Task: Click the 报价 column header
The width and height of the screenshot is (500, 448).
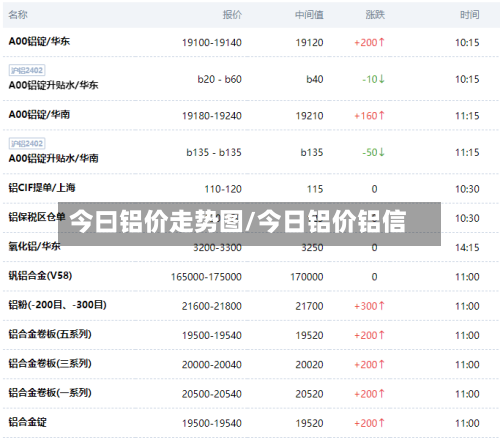Action: click(232, 15)
